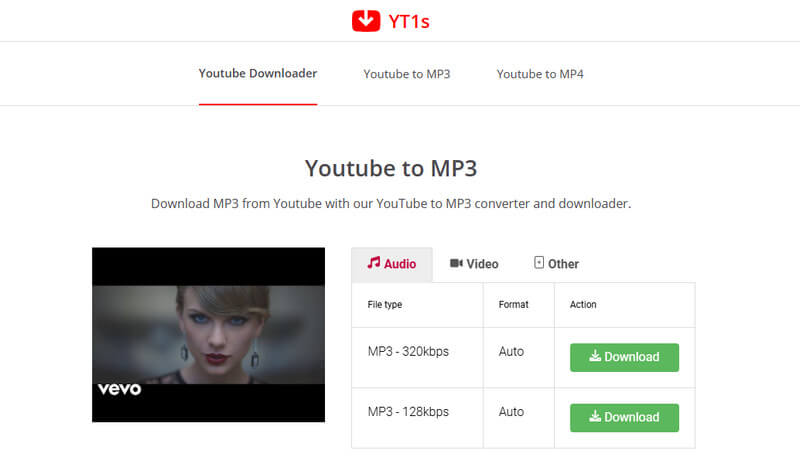Click the 'Download MP3 from Youtube' description text

pyautogui.click(x=391, y=203)
